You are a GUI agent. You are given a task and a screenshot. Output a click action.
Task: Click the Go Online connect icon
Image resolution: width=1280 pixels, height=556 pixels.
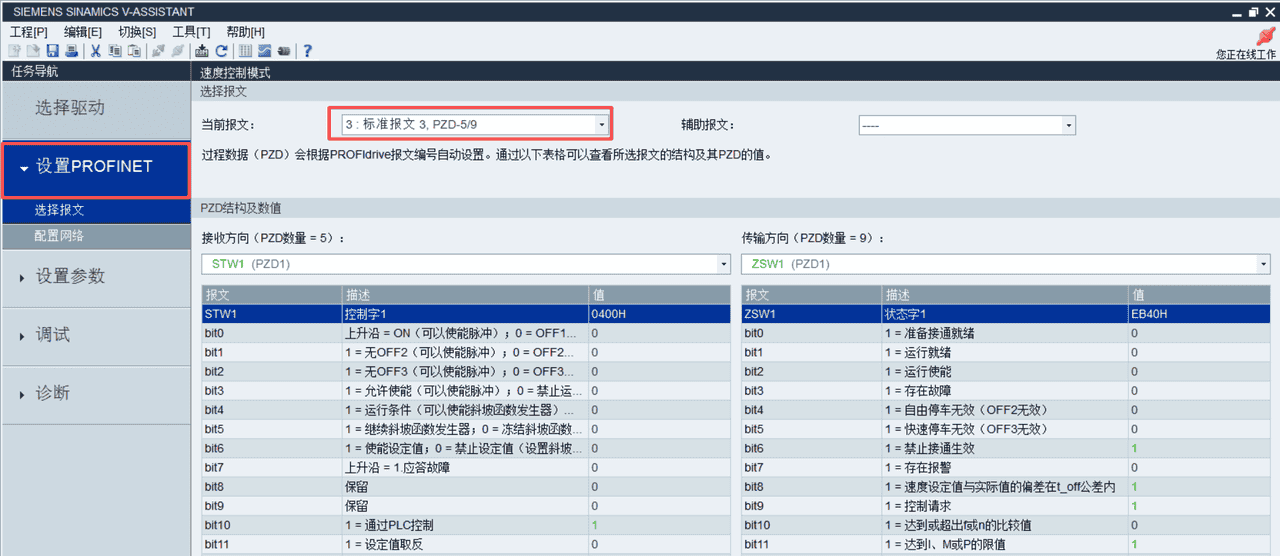coord(158,51)
